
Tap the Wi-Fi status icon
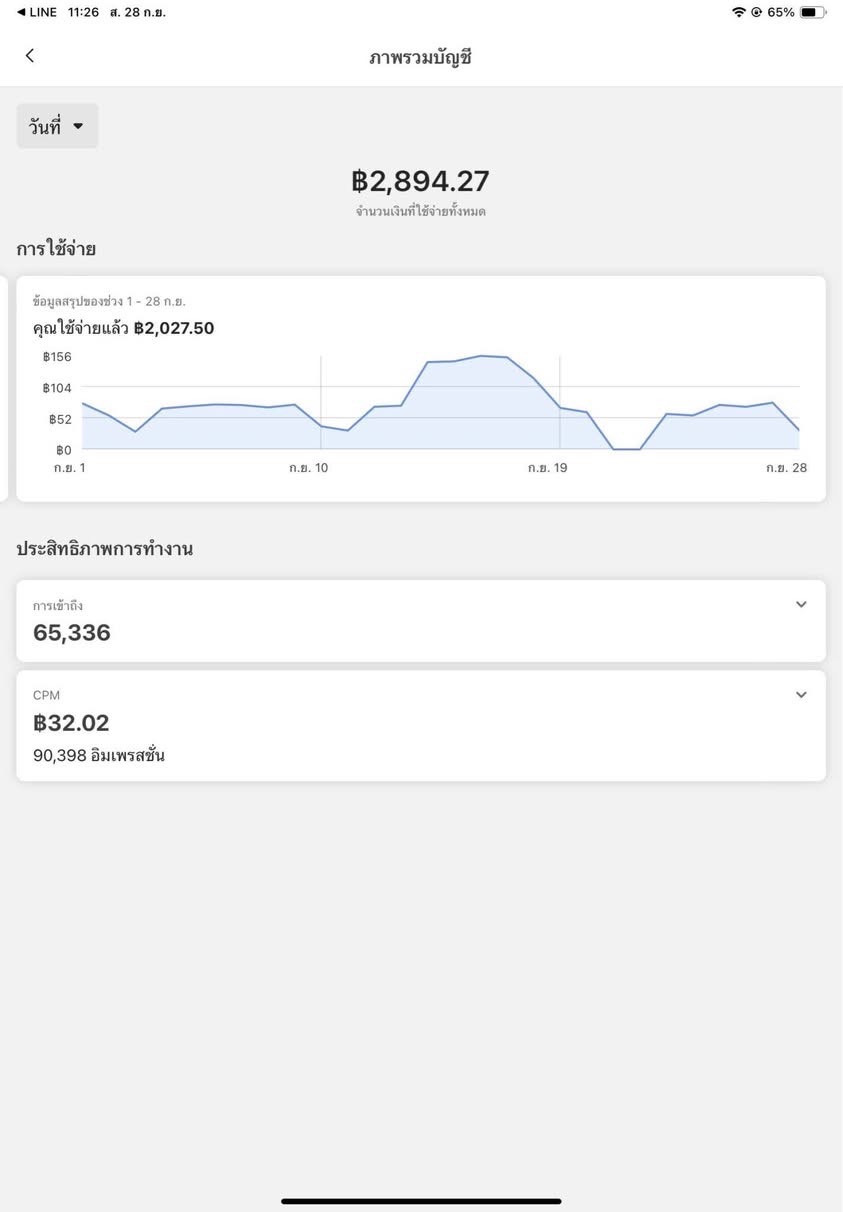click(x=739, y=12)
